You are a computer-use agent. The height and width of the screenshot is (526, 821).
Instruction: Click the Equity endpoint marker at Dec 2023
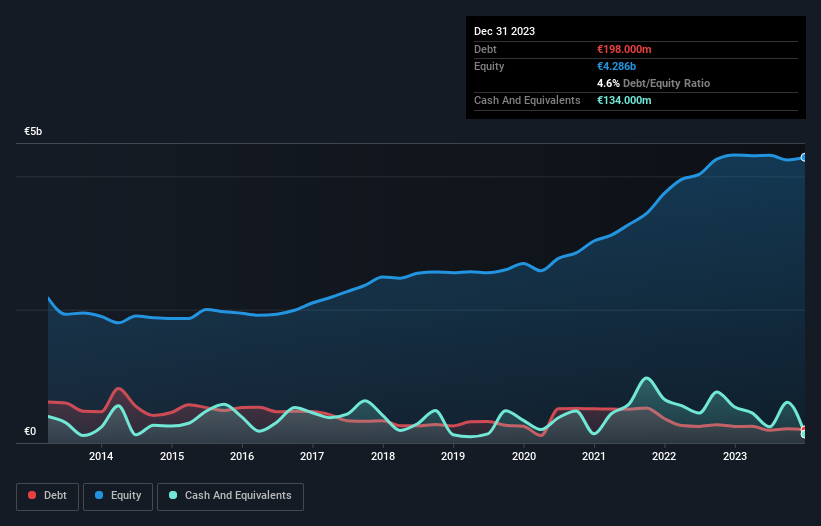click(804, 158)
